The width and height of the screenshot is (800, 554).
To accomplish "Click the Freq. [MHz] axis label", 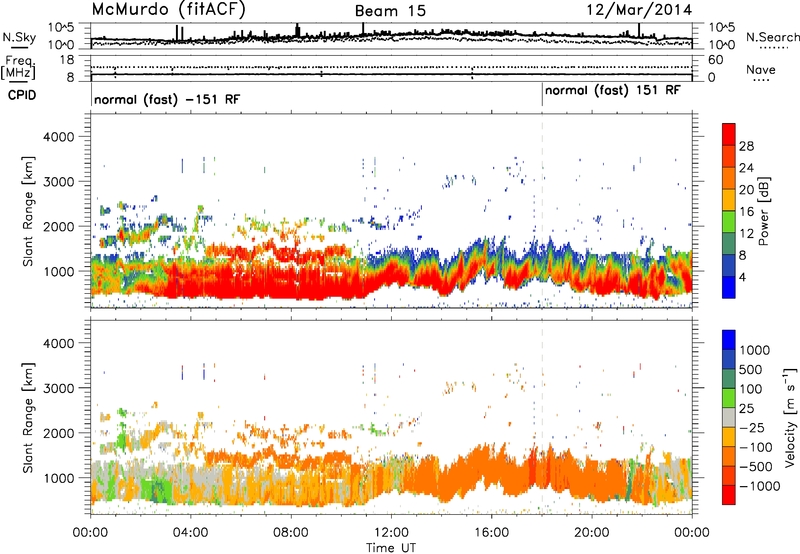I will [18, 68].
